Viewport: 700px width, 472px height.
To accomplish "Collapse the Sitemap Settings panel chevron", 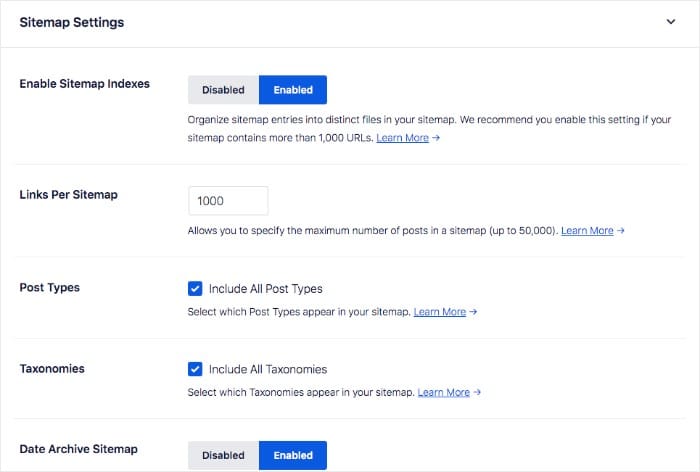I will 671,21.
